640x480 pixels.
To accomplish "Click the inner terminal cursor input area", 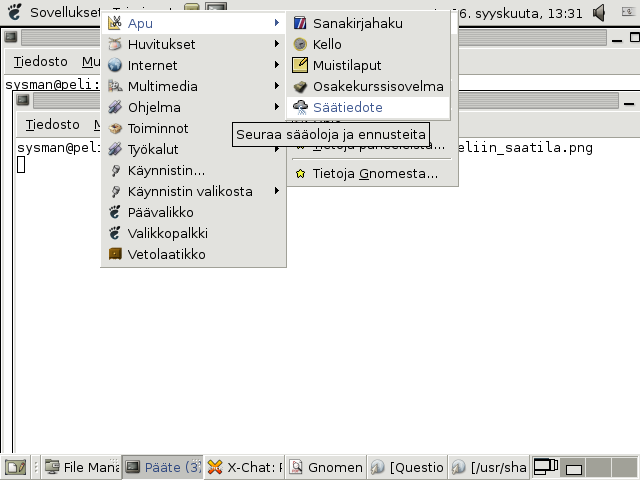I will [21, 165].
